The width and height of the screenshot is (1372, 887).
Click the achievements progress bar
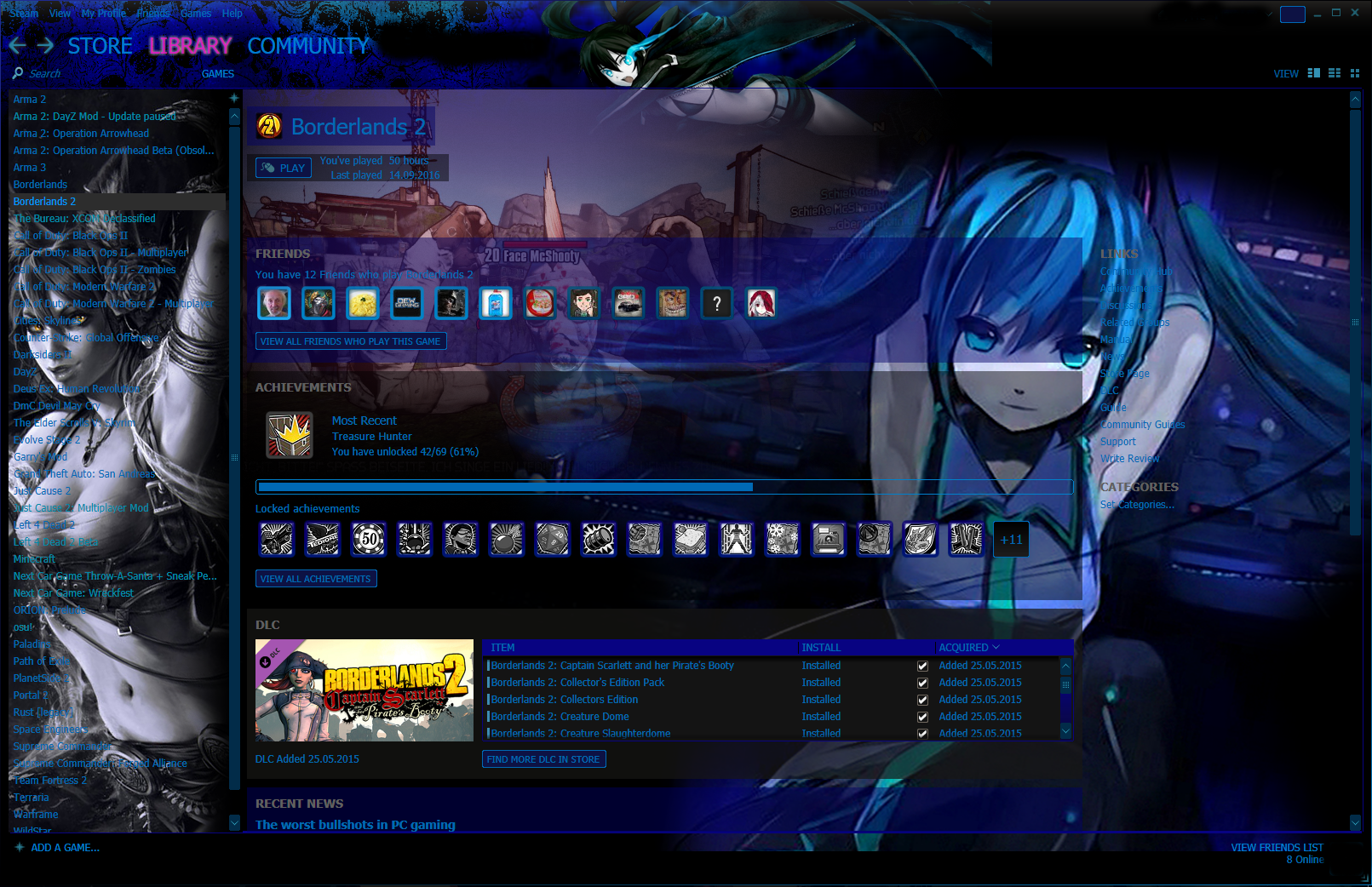664,487
